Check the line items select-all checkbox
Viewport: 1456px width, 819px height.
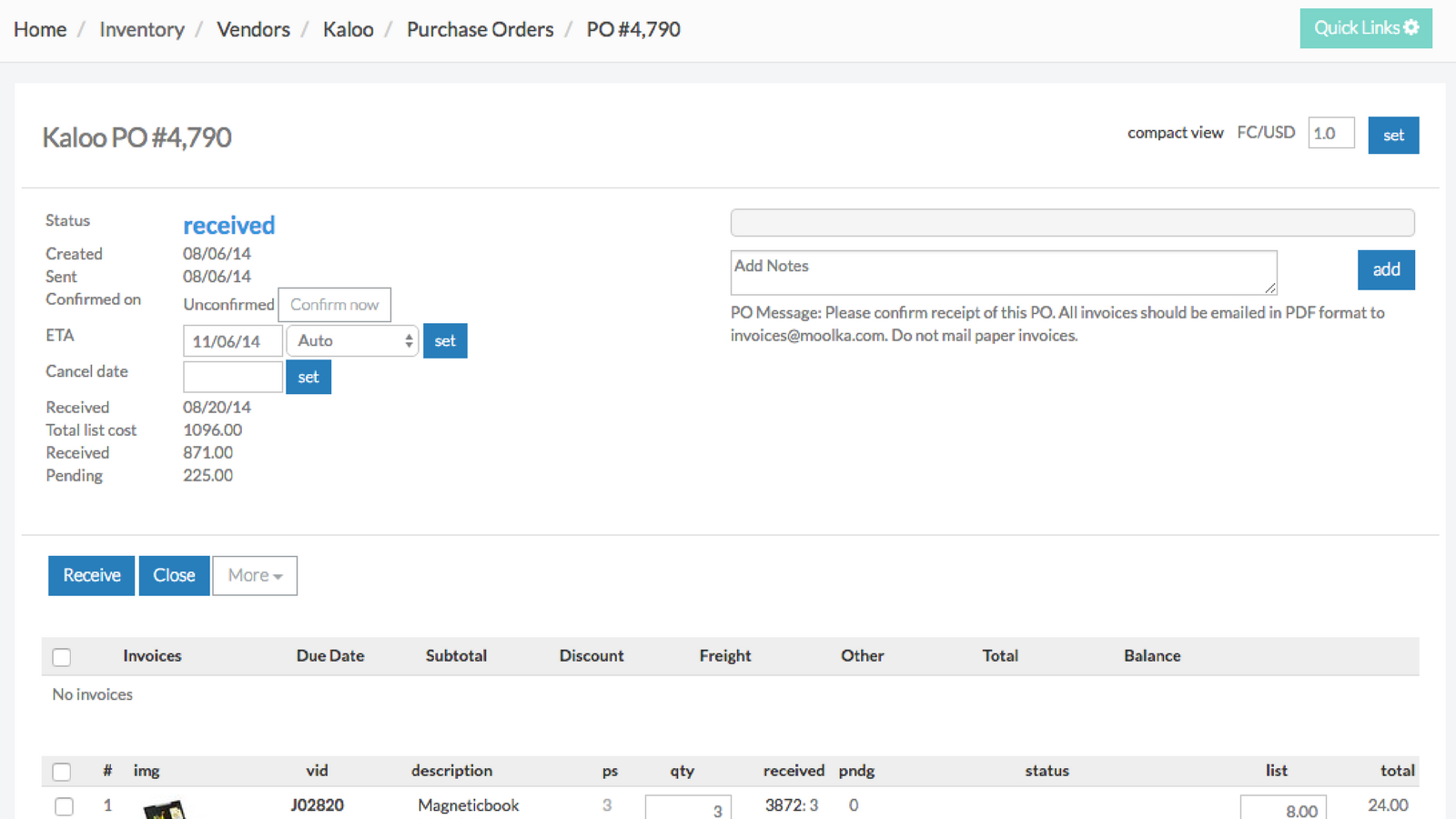coord(62,772)
